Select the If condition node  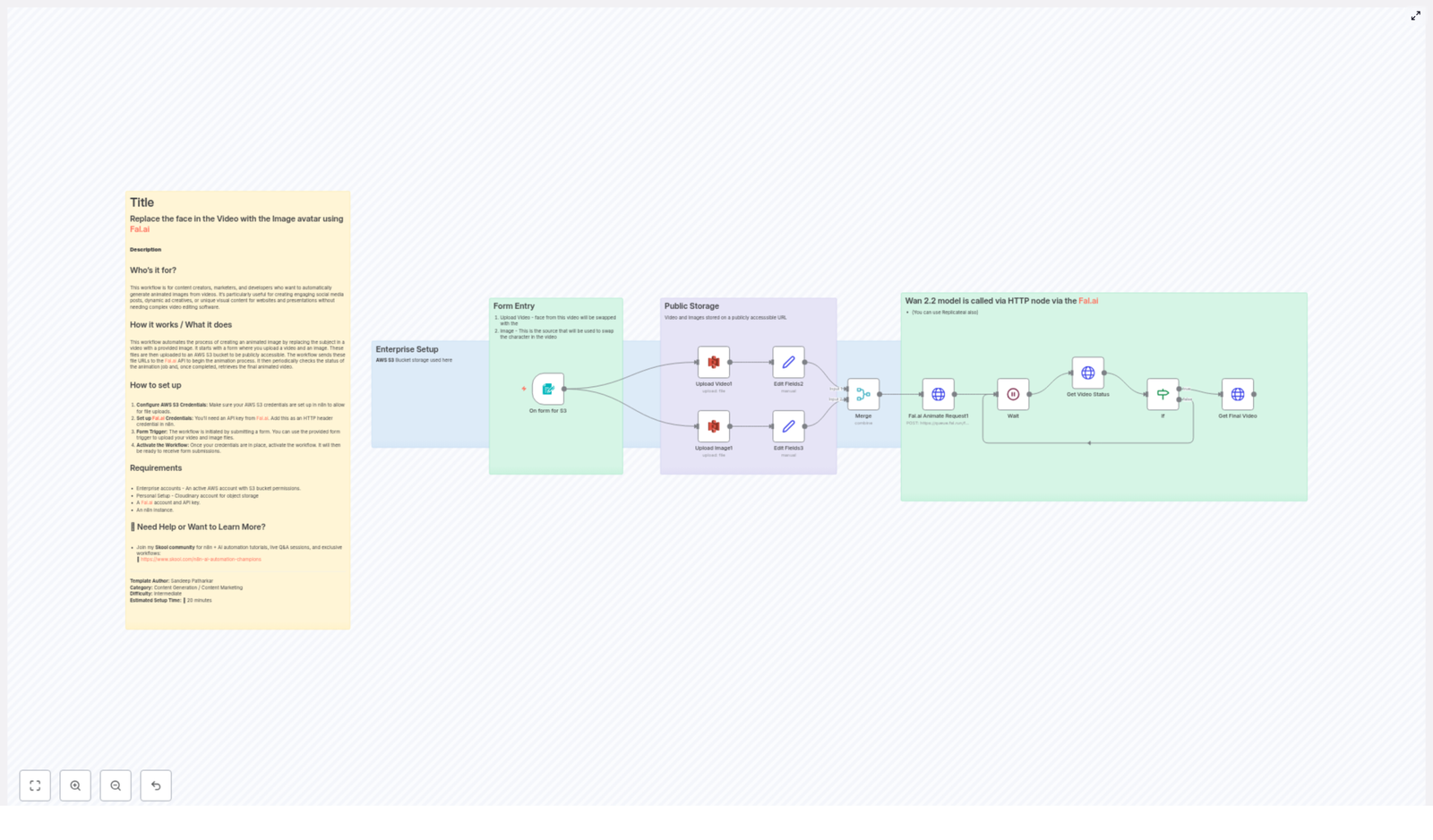pos(1163,394)
